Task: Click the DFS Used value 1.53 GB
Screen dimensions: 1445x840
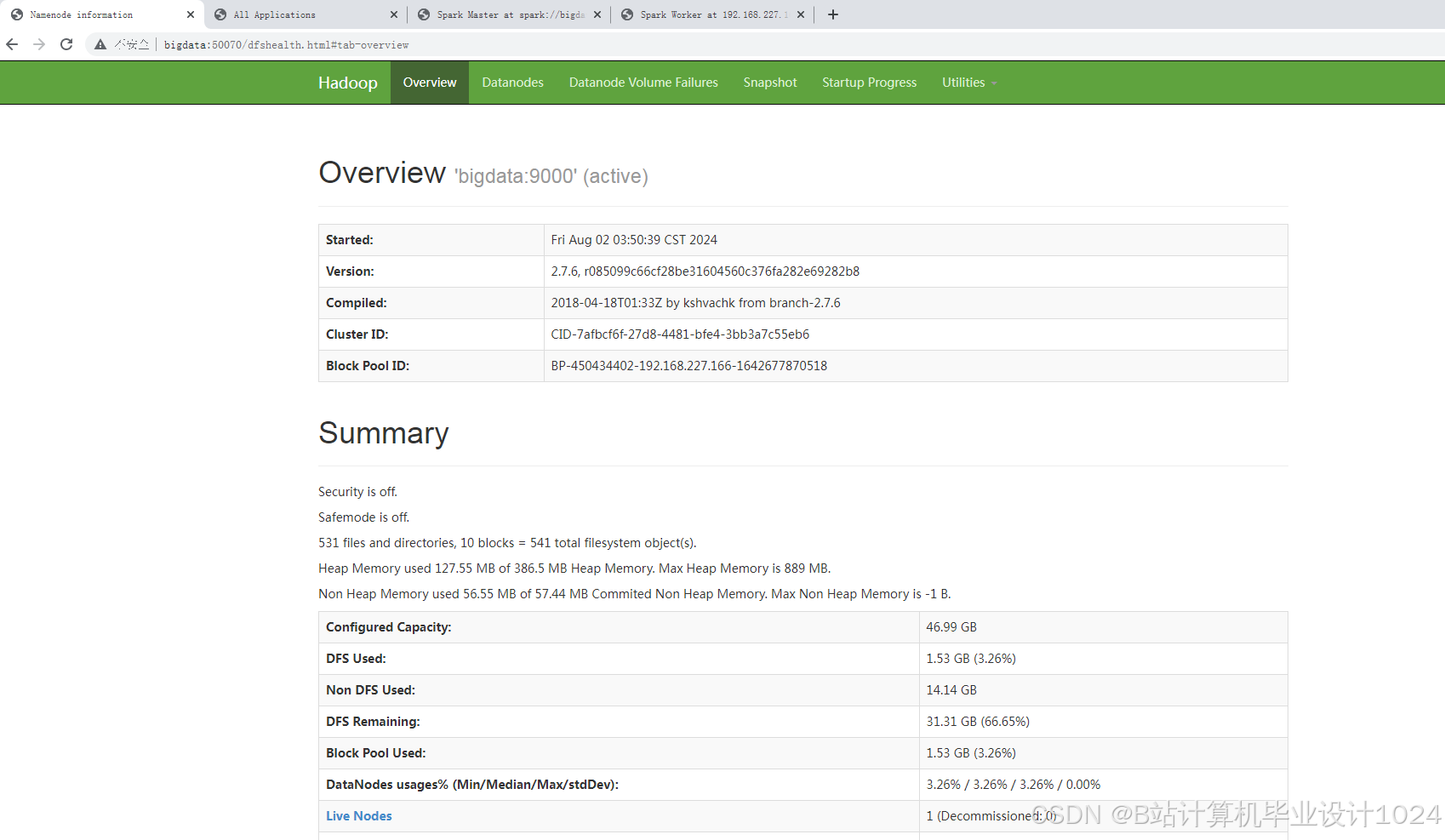Action: 971,659
